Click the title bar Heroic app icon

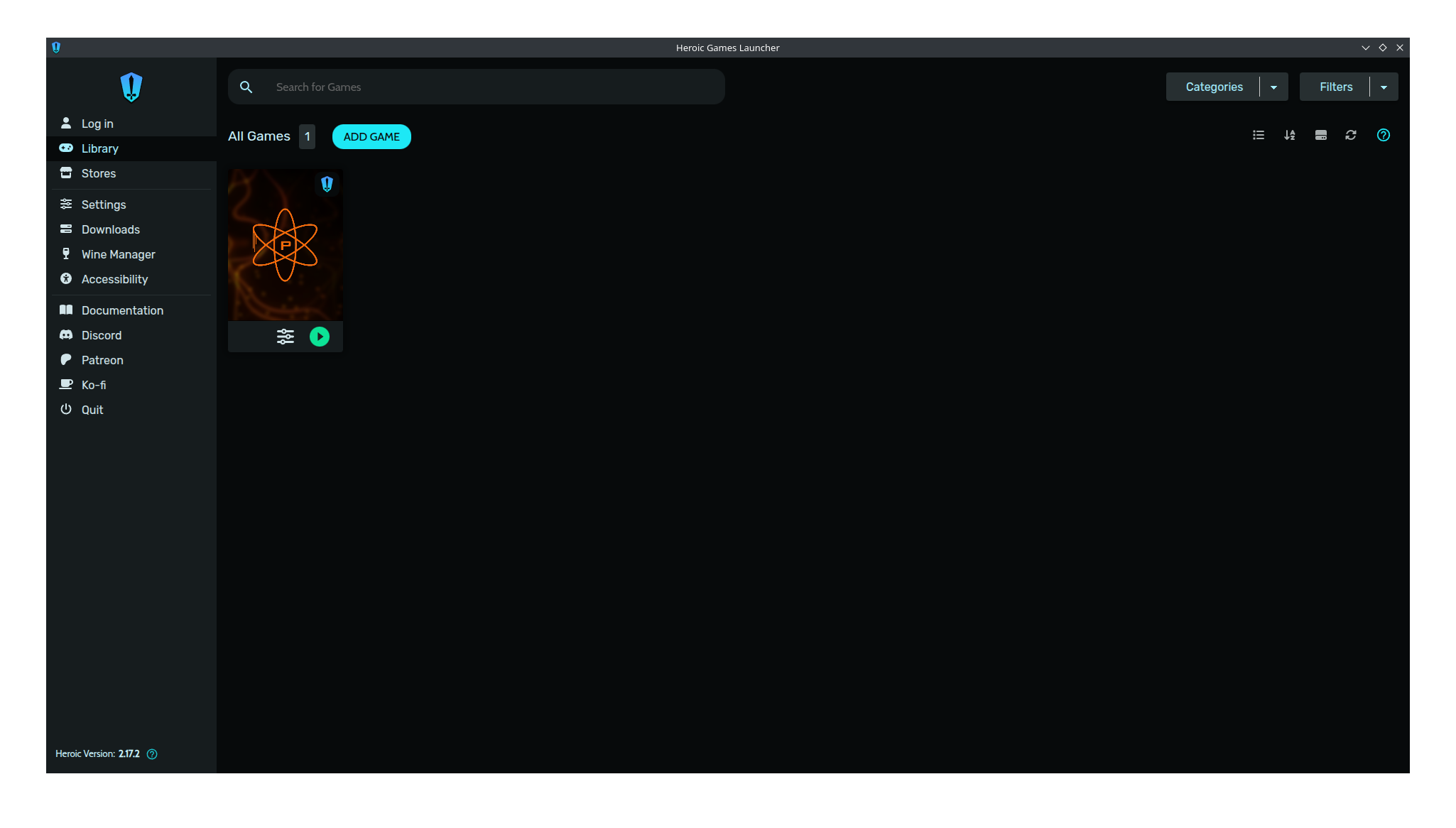tap(56, 48)
